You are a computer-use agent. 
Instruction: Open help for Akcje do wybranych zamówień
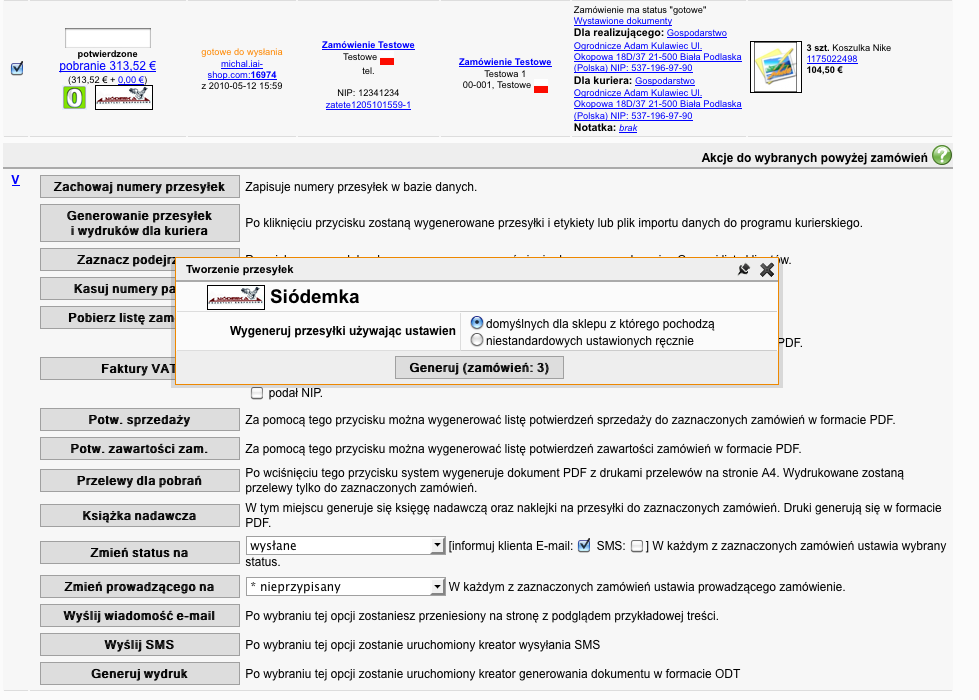pos(942,155)
